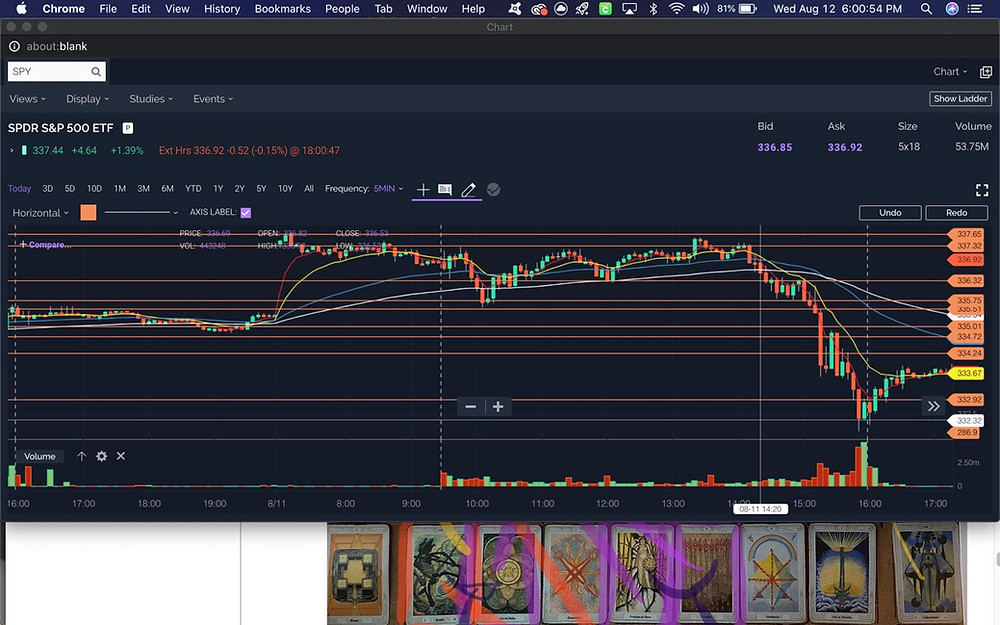The height and width of the screenshot is (625, 1000).
Task: Open the Apple menu
Action: point(21,9)
